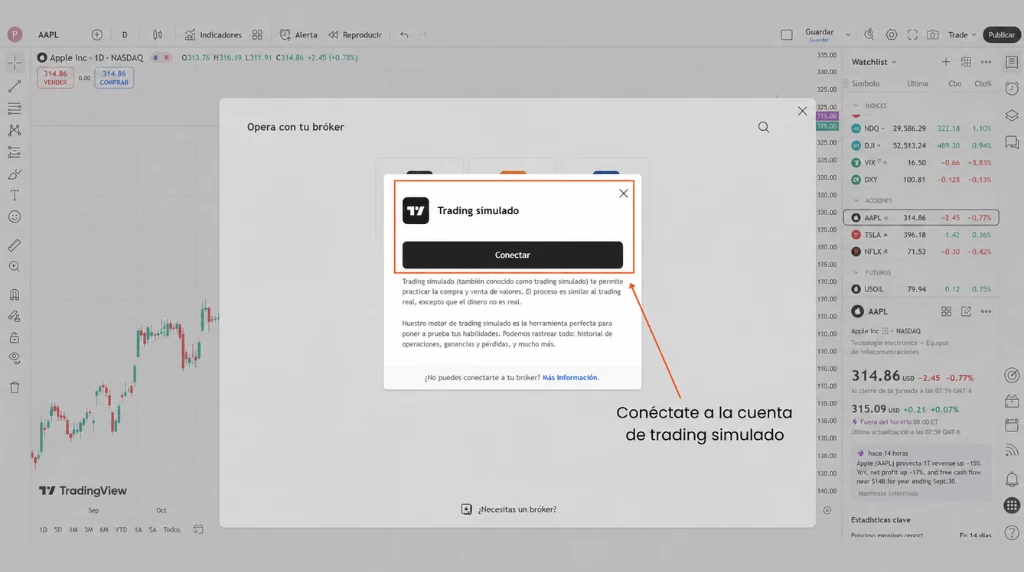Set the Todos date range

172,530
